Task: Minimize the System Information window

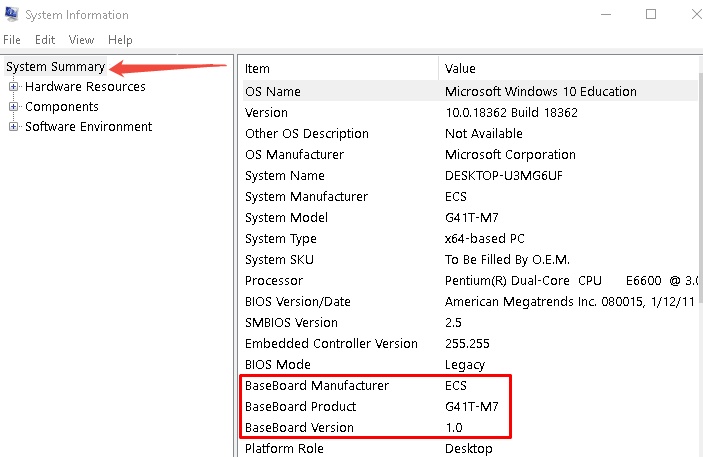Action: pyautogui.click(x=606, y=14)
